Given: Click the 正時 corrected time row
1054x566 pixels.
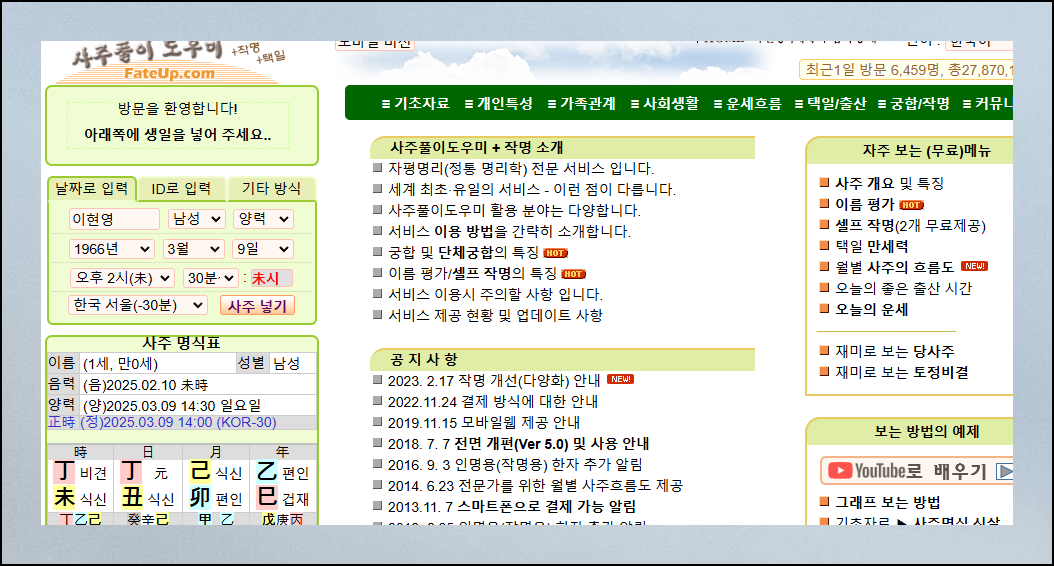Looking at the screenshot, I should (181, 422).
